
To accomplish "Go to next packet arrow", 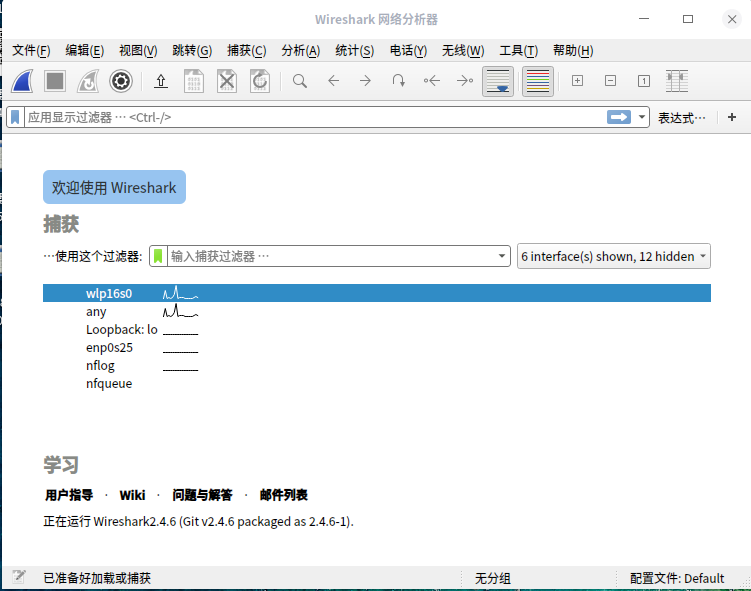I will (x=365, y=81).
